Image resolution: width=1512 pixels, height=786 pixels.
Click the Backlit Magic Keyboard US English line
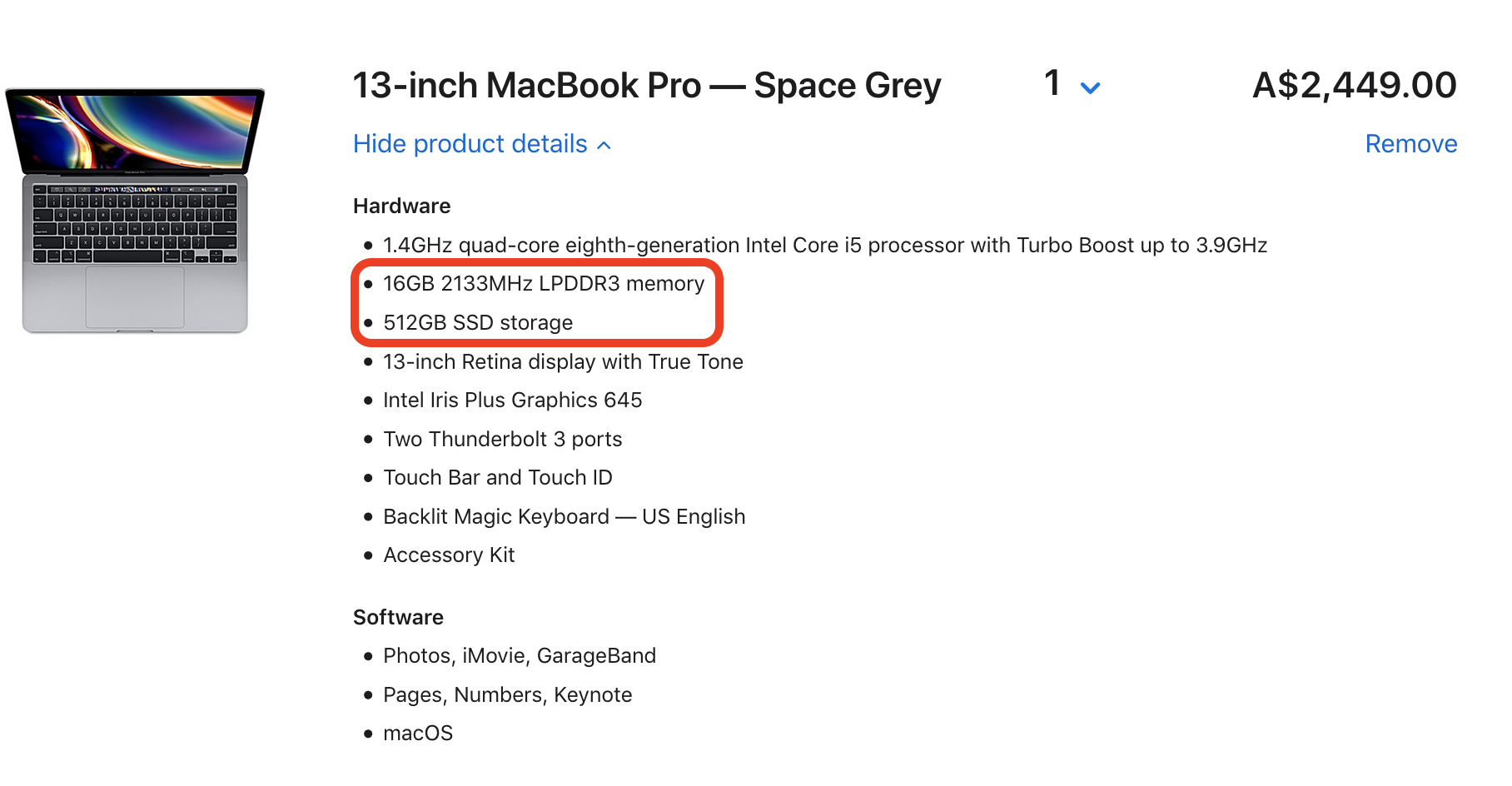tap(564, 517)
